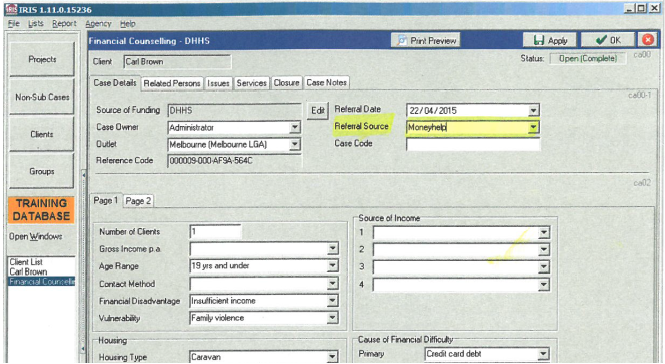Switch to the Services tab

point(251,83)
